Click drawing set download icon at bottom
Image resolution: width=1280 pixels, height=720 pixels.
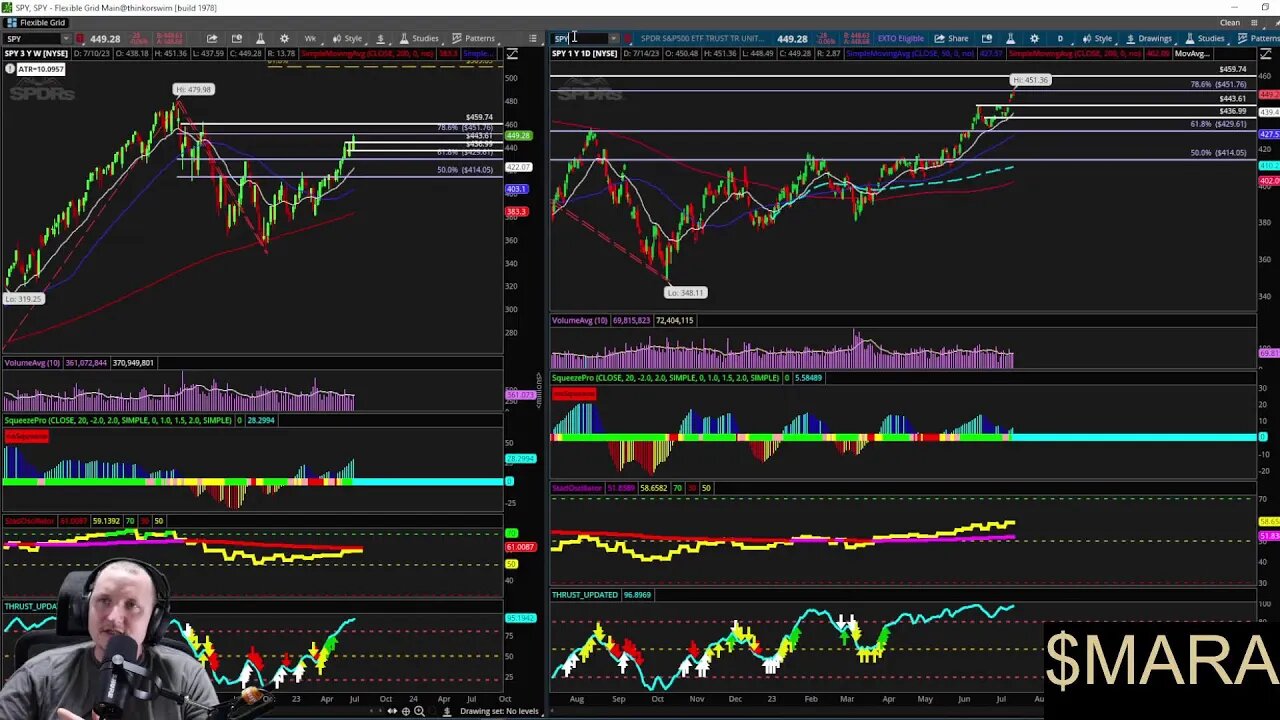click(447, 711)
